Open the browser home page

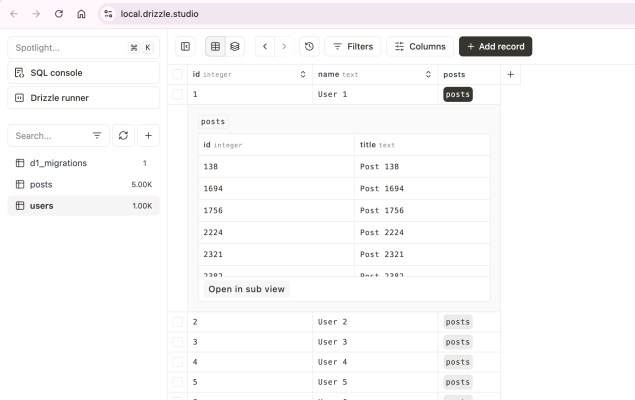(x=81, y=14)
